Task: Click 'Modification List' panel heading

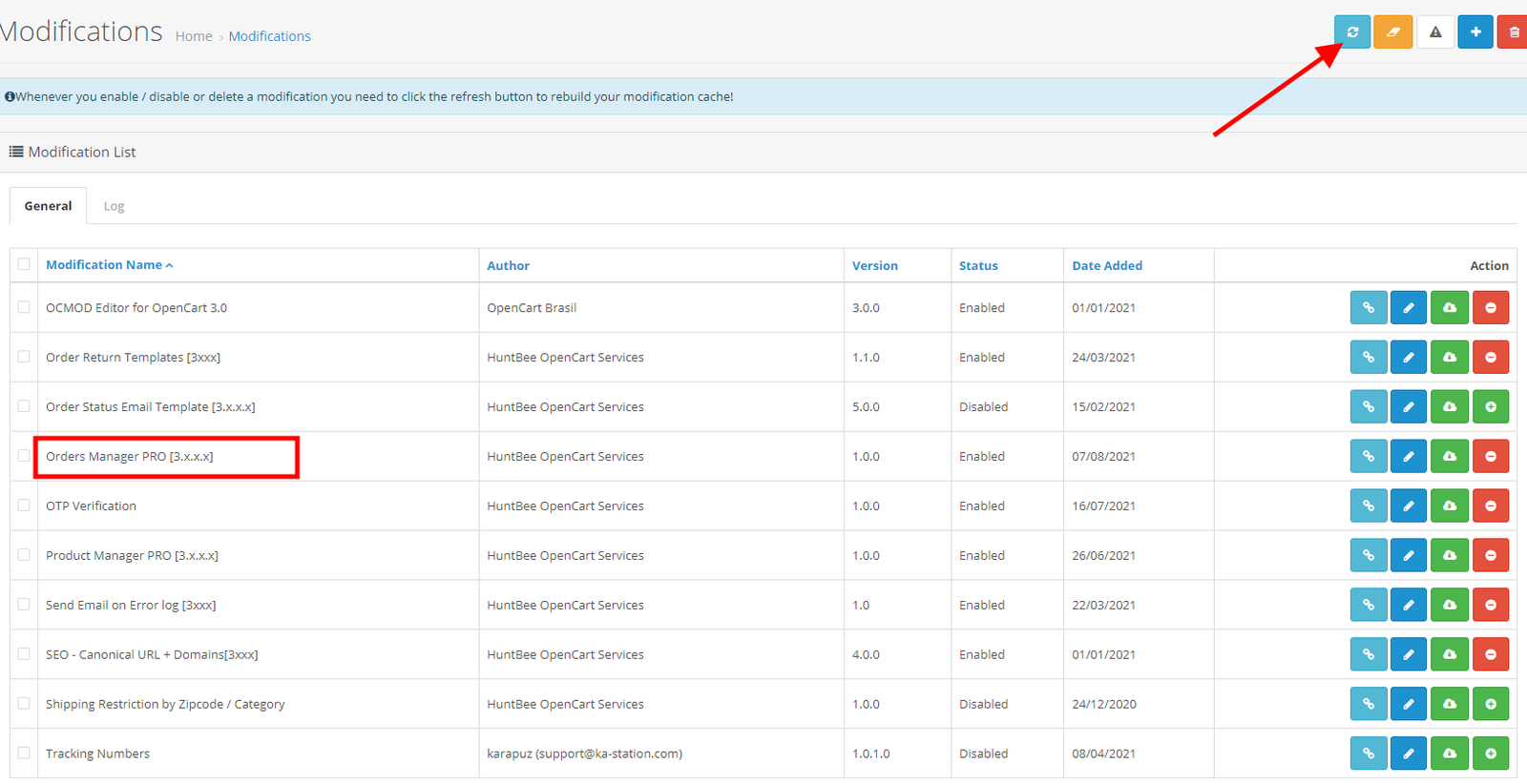Action: click(82, 152)
